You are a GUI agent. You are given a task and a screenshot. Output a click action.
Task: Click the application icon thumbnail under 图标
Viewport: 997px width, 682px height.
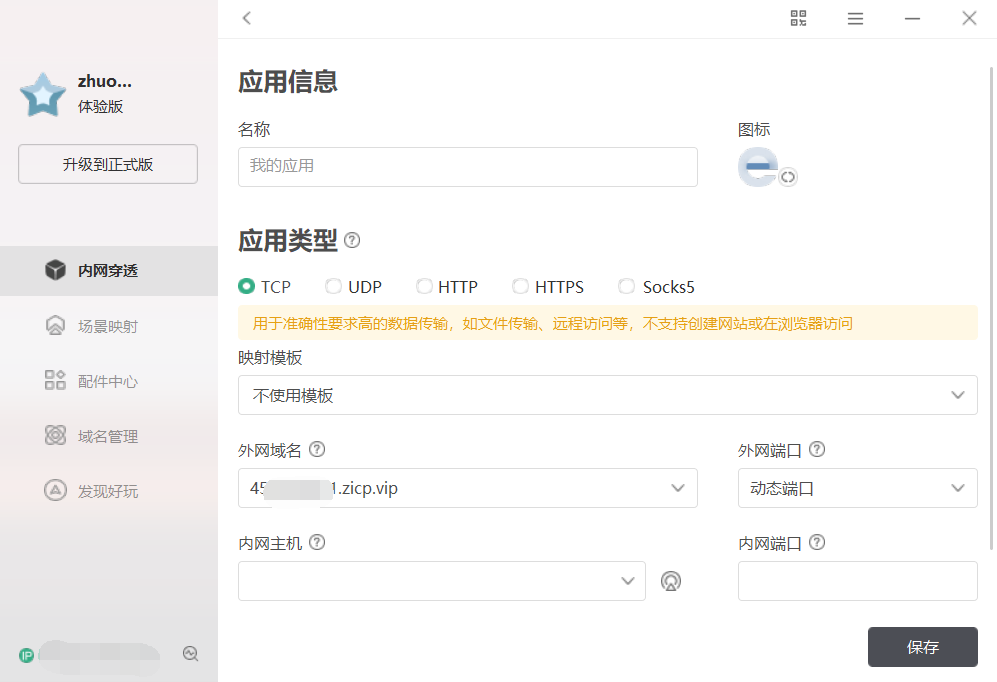click(x=758, y=167)
